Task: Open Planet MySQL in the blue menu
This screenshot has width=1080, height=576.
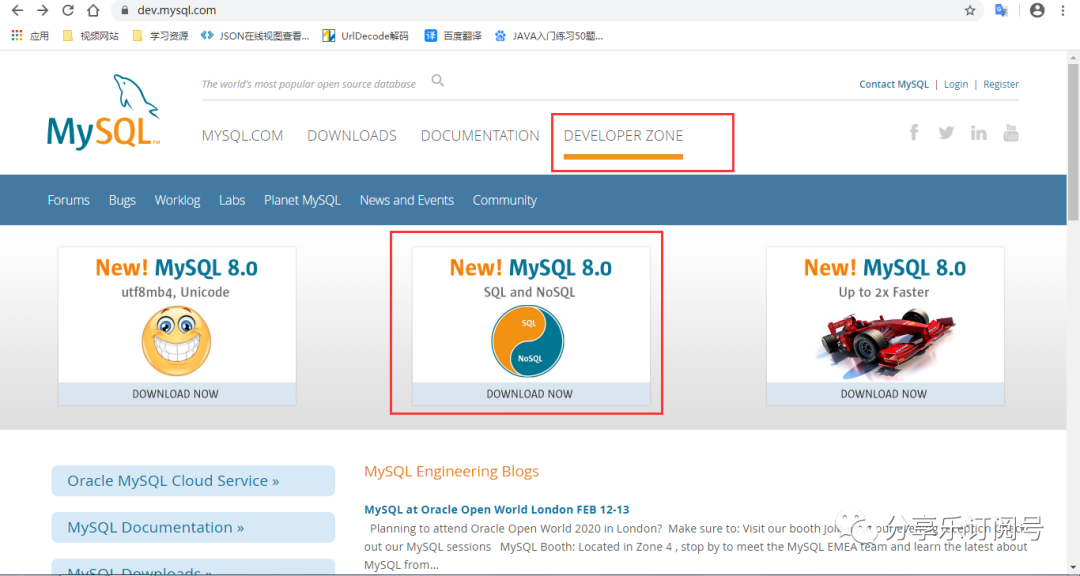Action: (x=302, y=200)
